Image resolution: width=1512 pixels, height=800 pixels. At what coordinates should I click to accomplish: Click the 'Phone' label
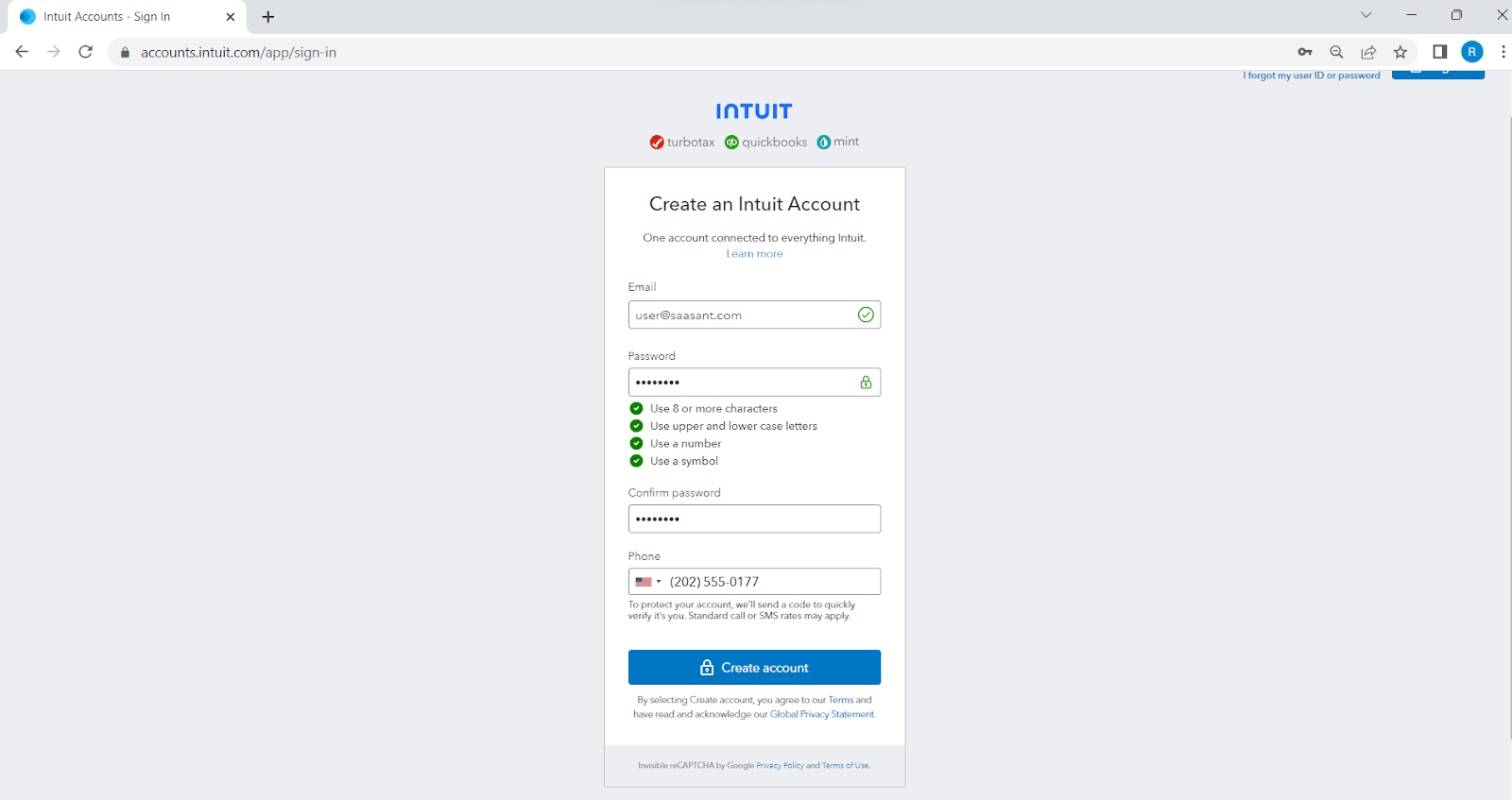click(644, 556)
